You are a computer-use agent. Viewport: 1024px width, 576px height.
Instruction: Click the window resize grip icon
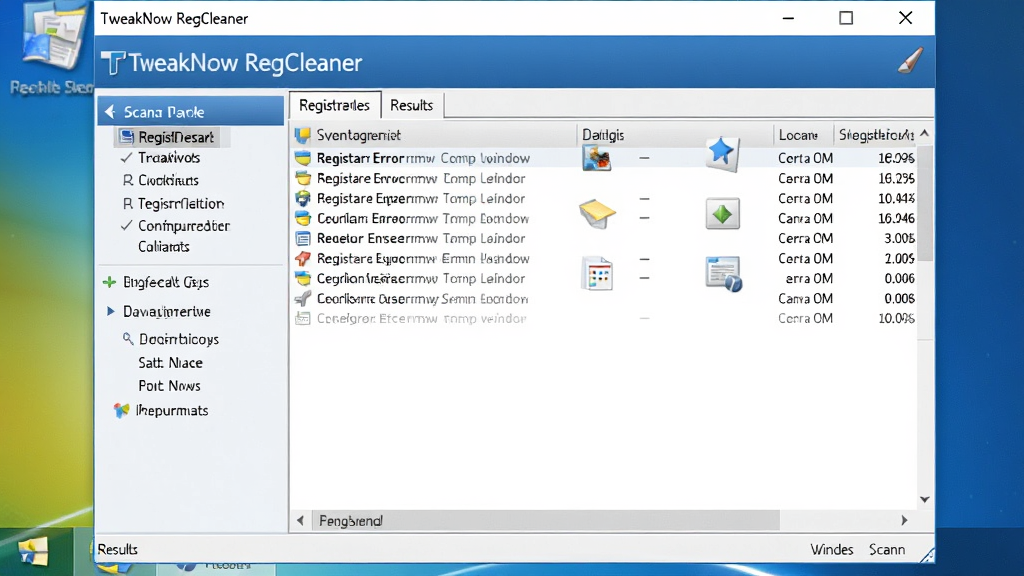point(927,554)
